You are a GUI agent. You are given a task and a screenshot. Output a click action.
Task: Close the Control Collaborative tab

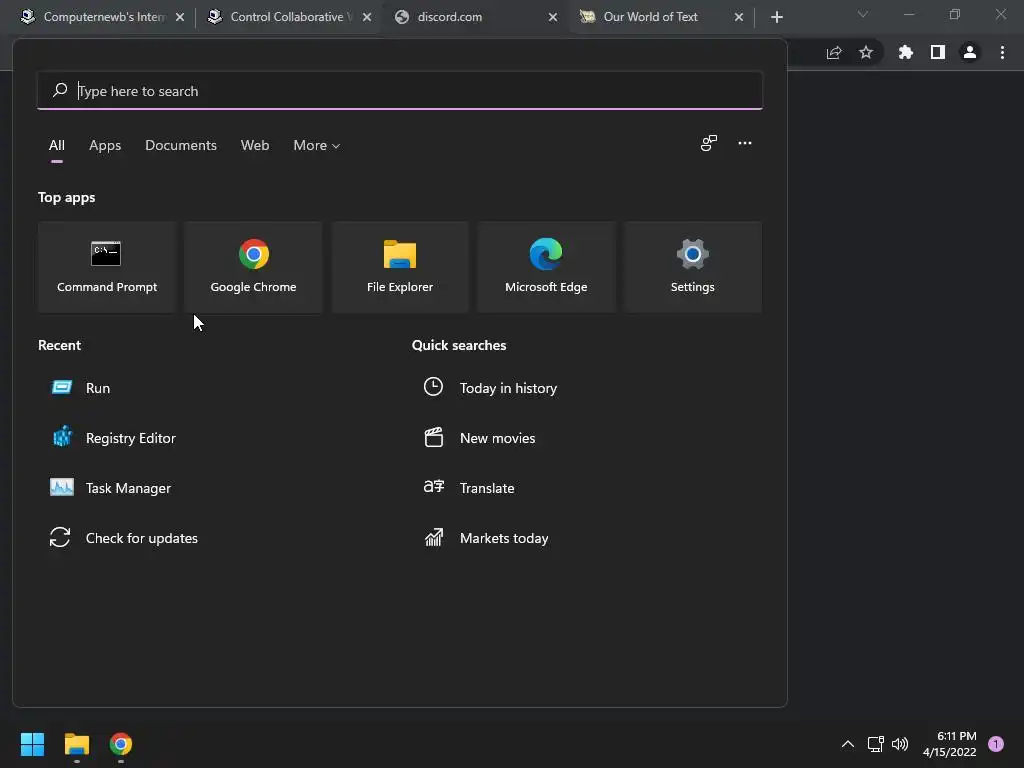[366, 17]
